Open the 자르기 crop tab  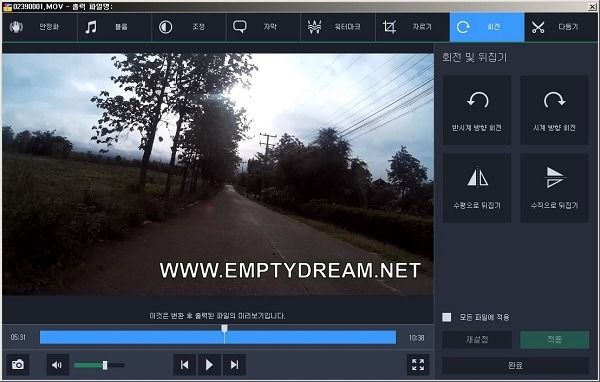[412, 27]
